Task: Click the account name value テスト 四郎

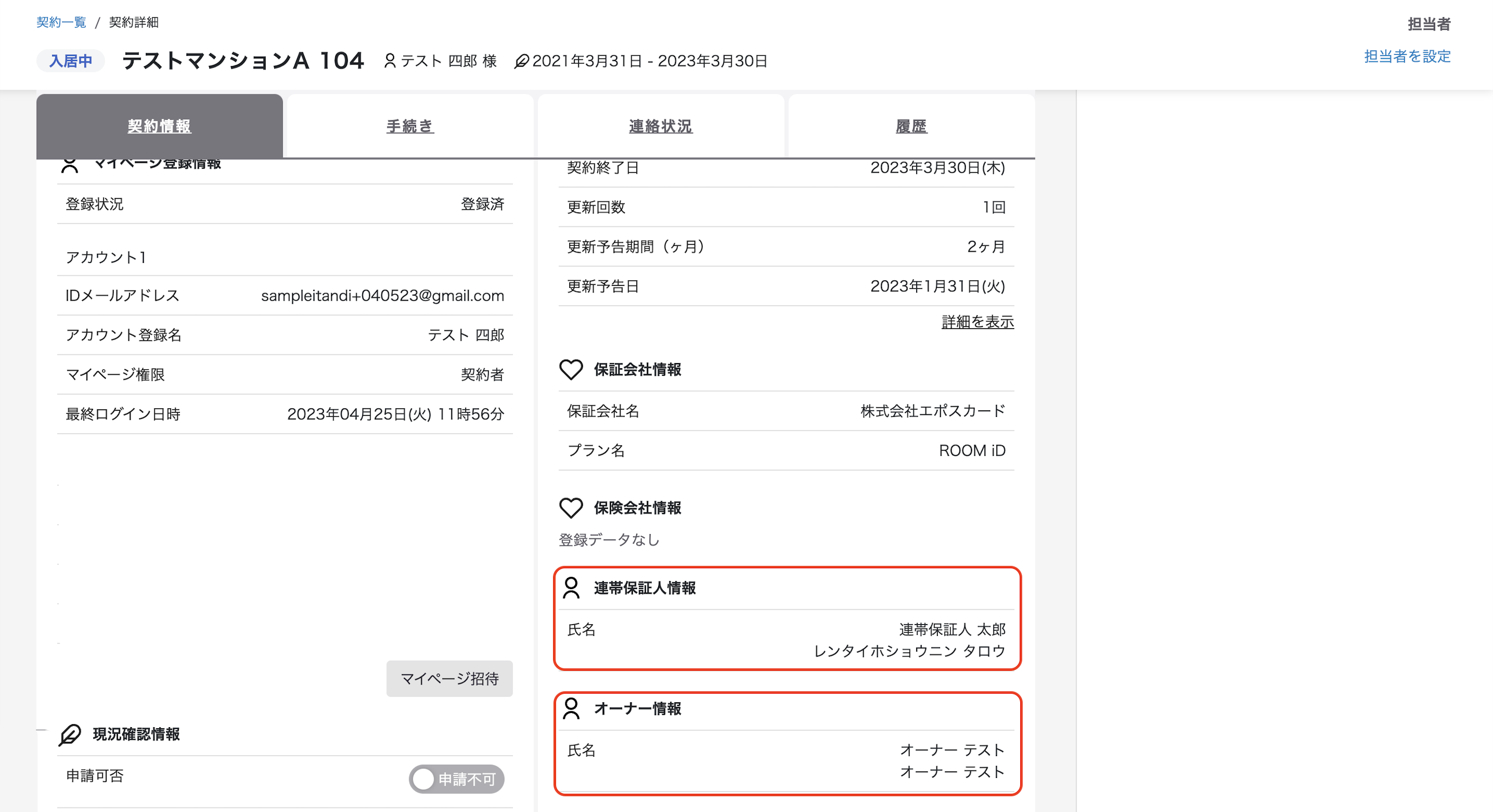Action: tap(466, 335)
